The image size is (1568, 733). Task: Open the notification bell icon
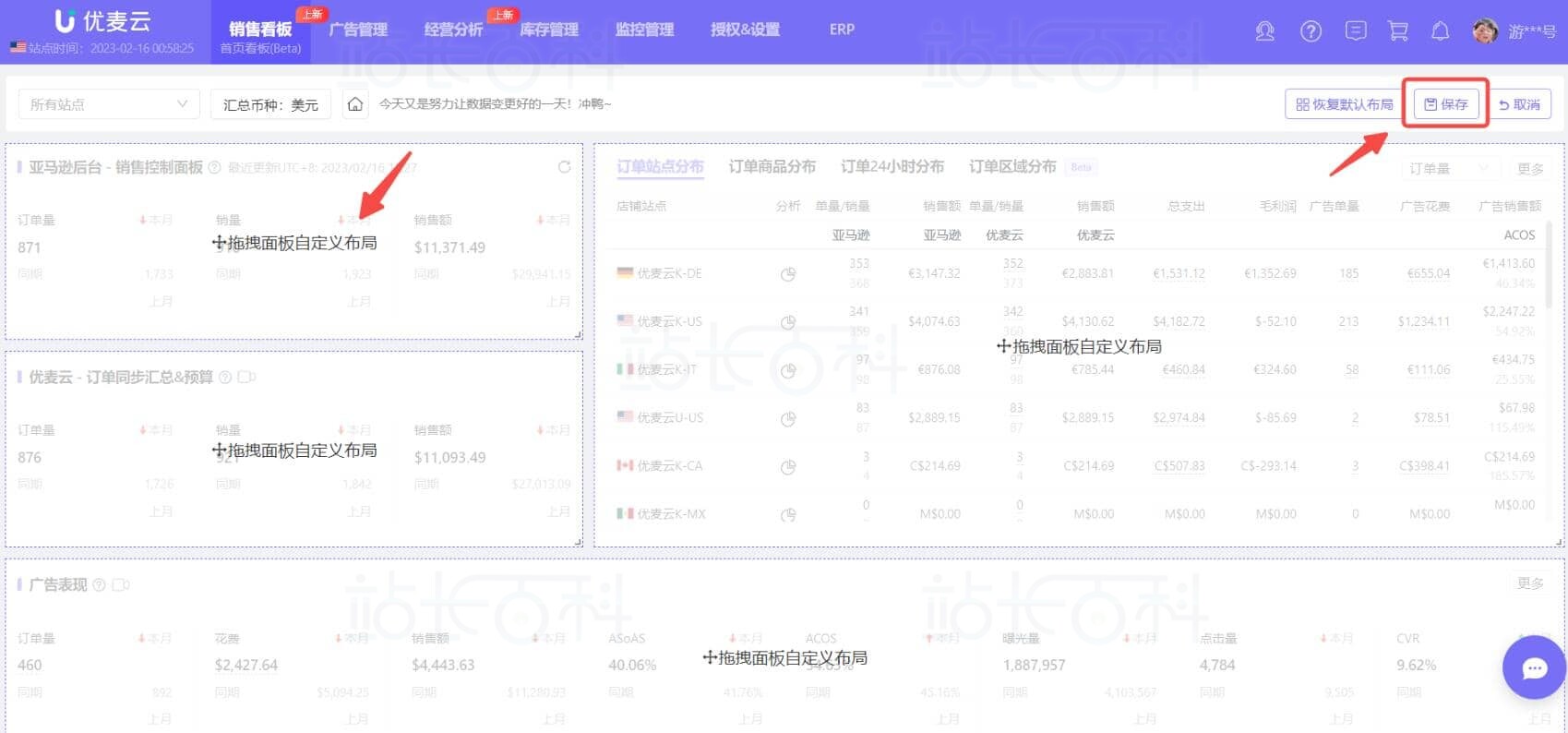pos(1440,31)
